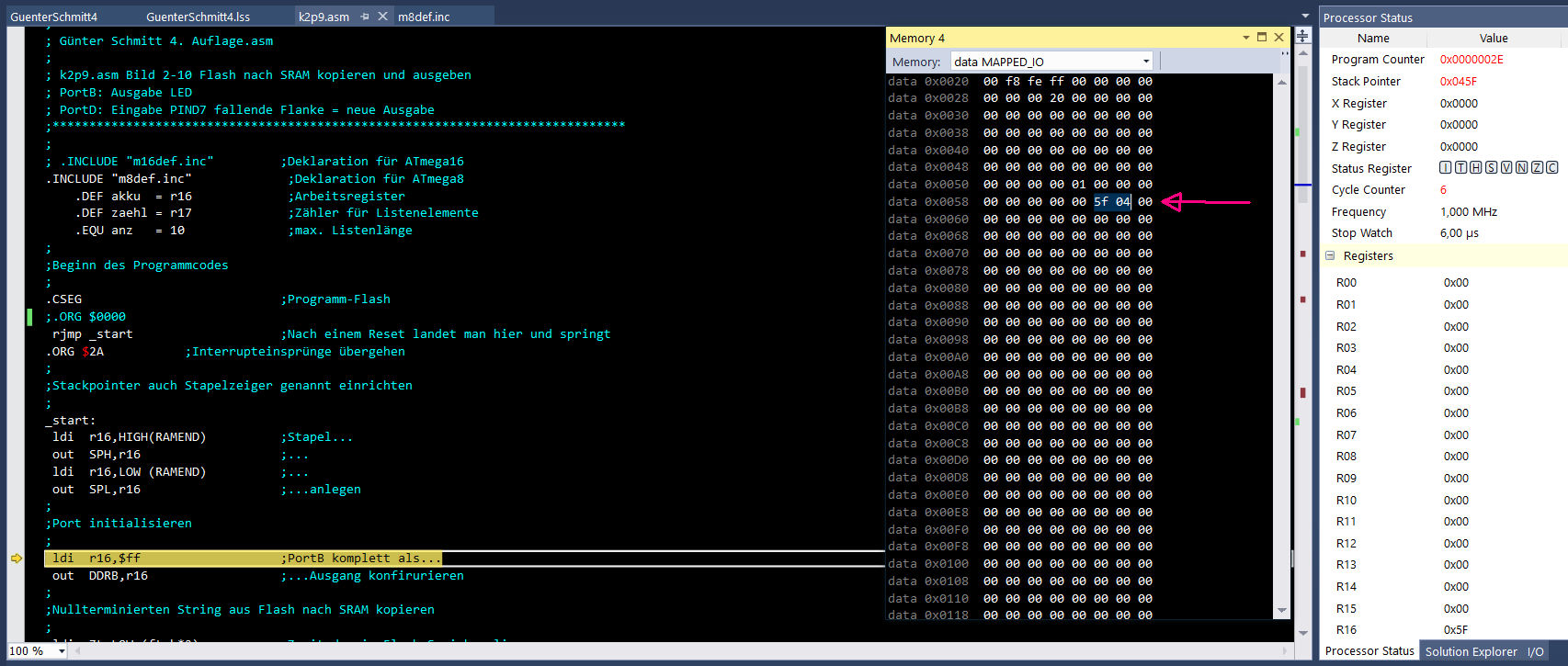
Task: Click the .EQU anz = 10 line
Action: [x=130, y=230]
